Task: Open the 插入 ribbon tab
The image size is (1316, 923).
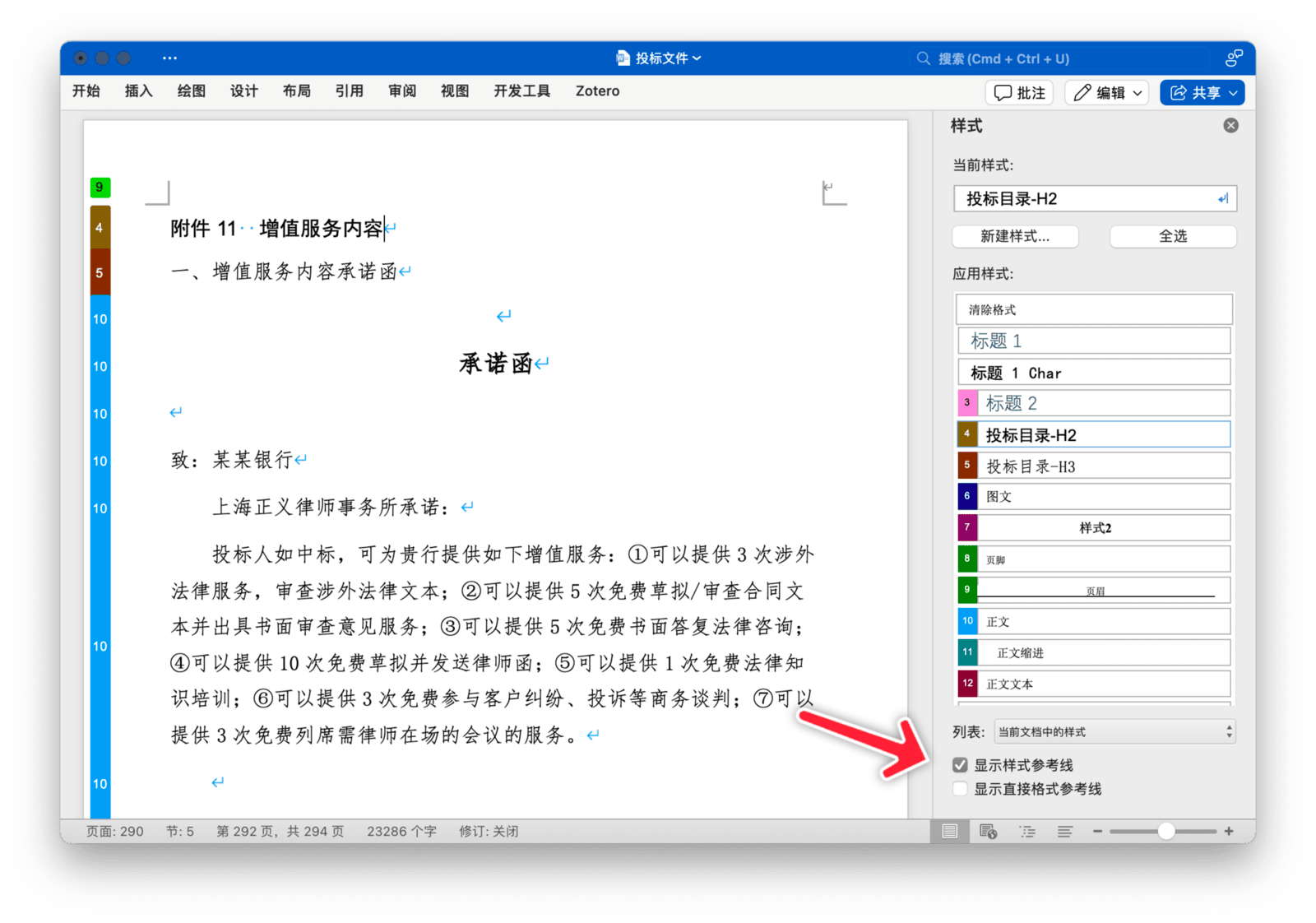Action: click(138, 91)
